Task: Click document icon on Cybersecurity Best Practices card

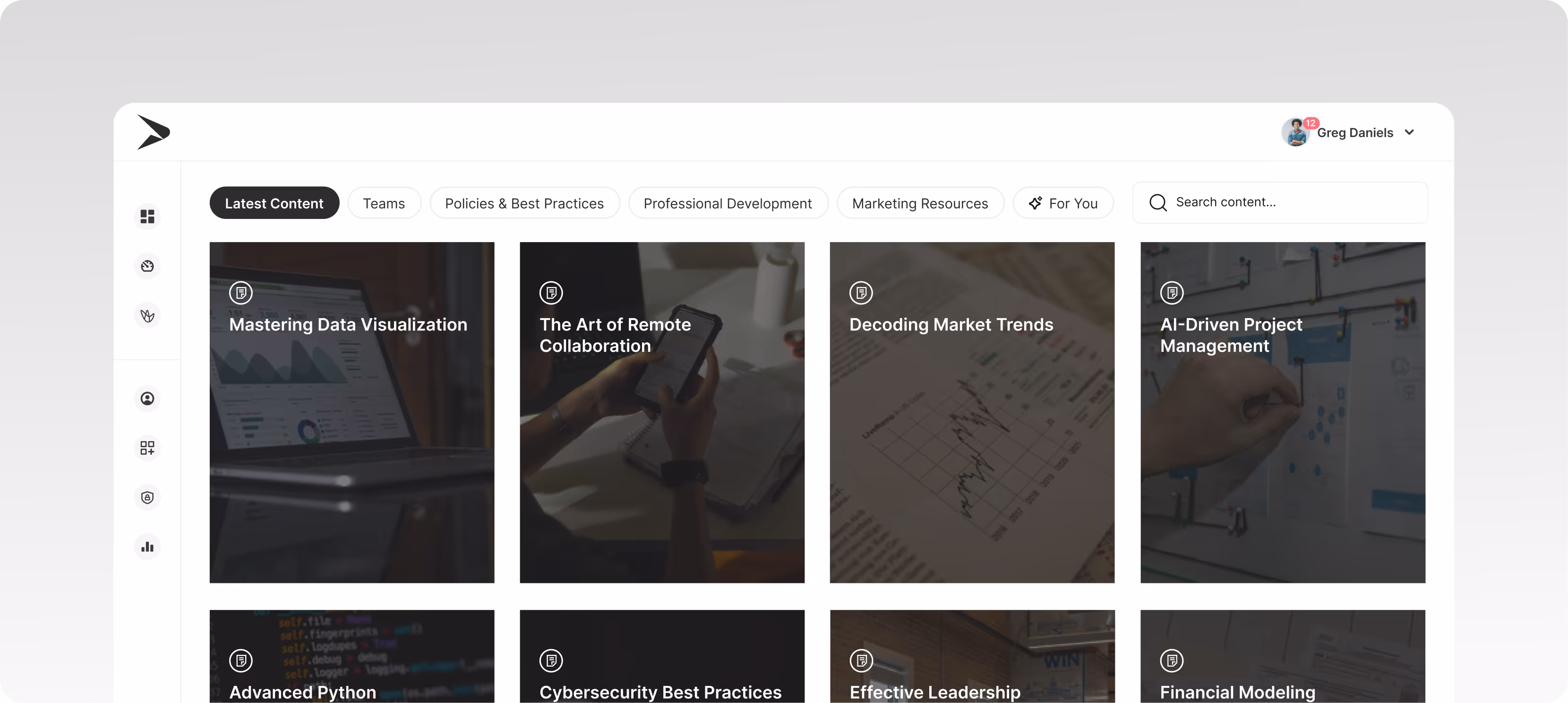Action: click(x=551, y=660)
